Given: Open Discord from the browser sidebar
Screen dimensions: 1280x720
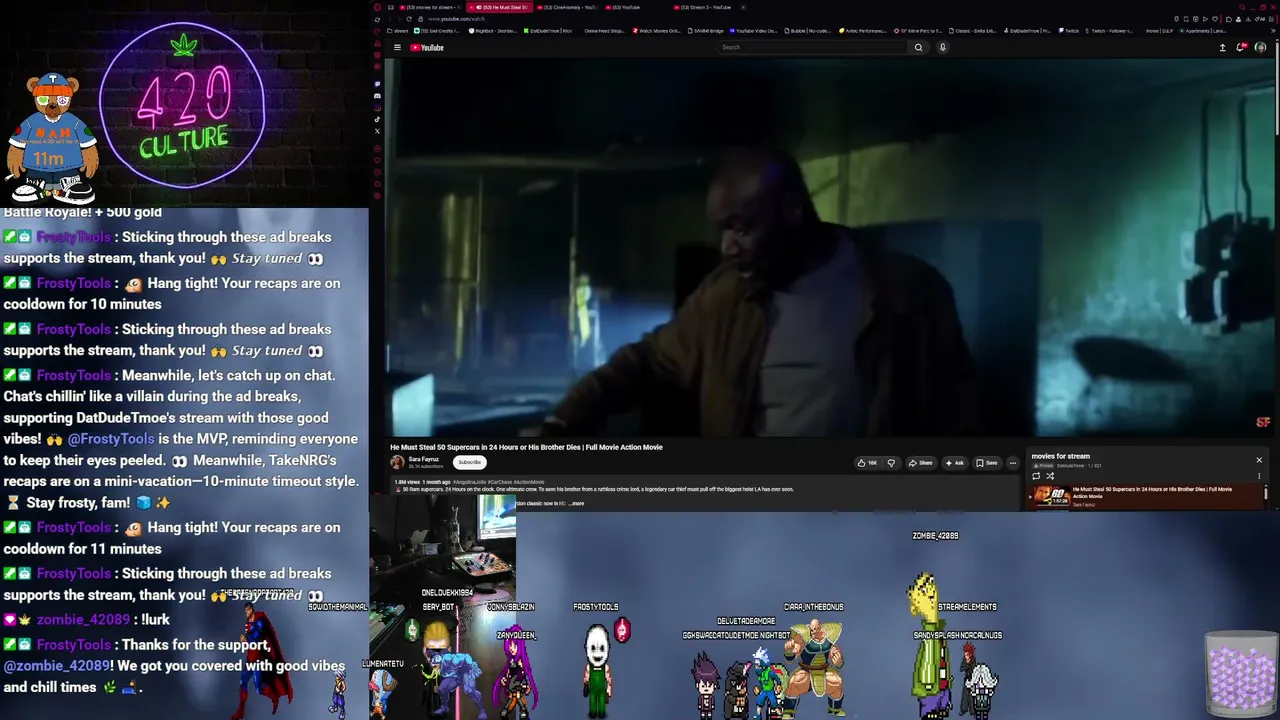Looking at the screenshot, I should point(377,96).
